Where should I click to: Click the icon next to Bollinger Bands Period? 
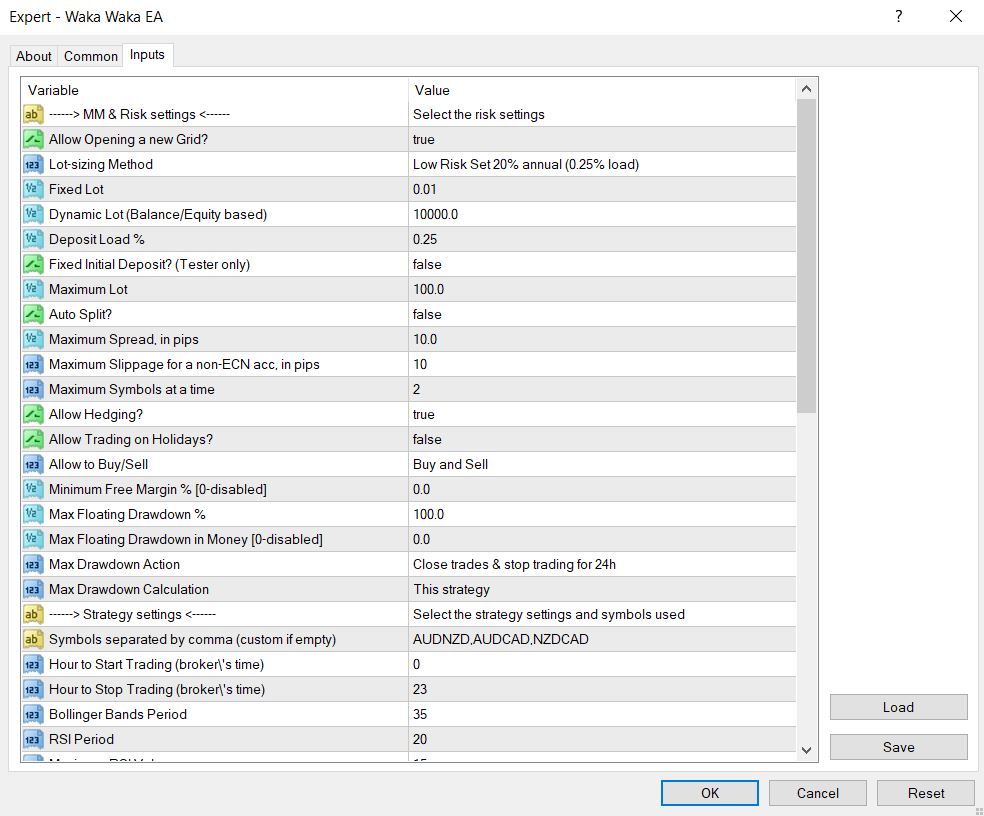point(33,714)
